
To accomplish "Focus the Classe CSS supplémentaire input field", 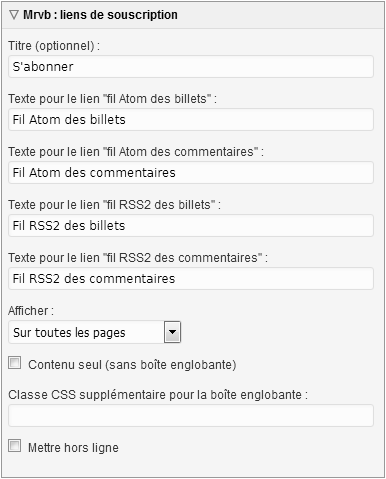I will 191,416.
